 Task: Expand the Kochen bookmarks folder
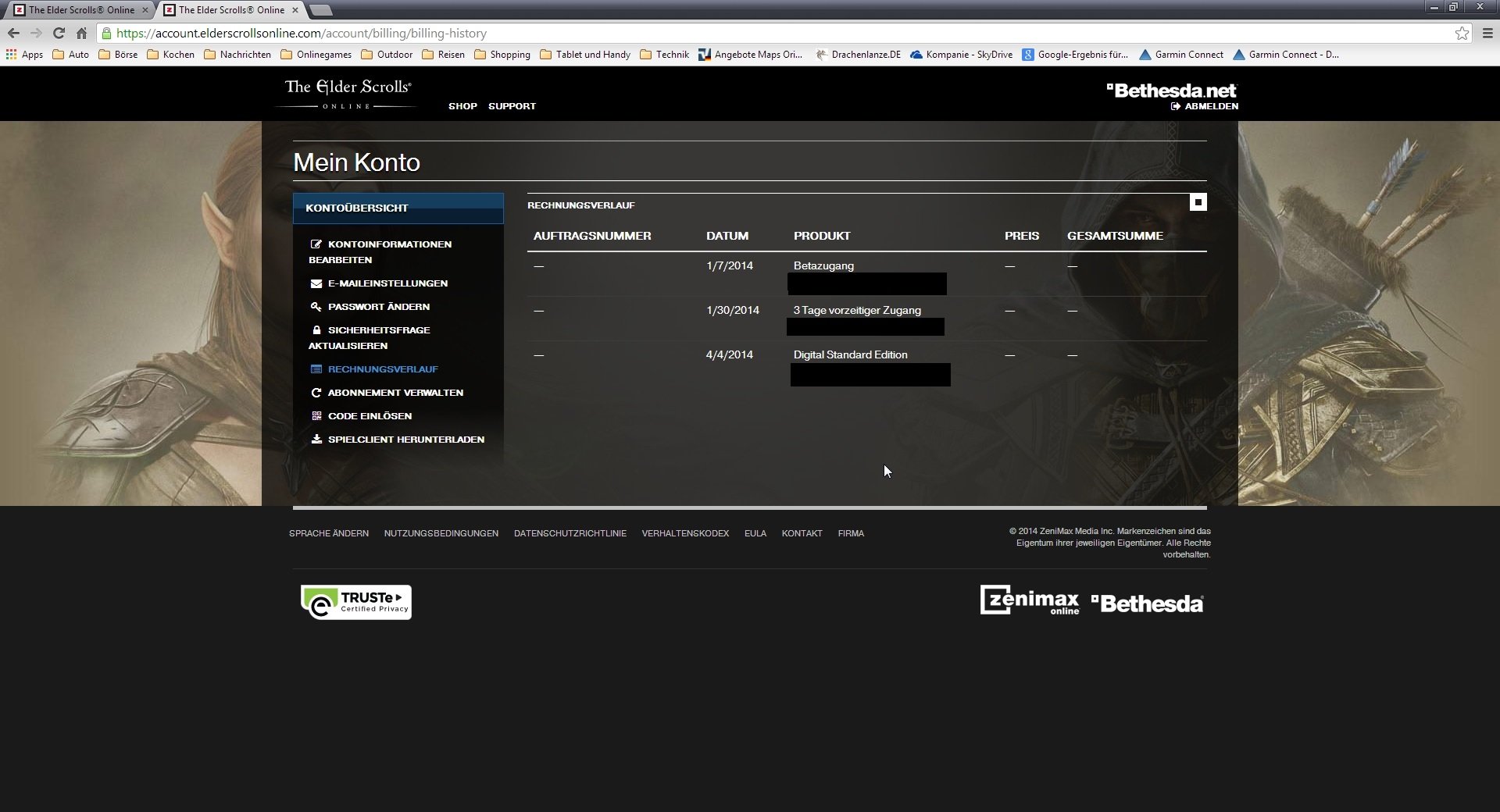170,55
